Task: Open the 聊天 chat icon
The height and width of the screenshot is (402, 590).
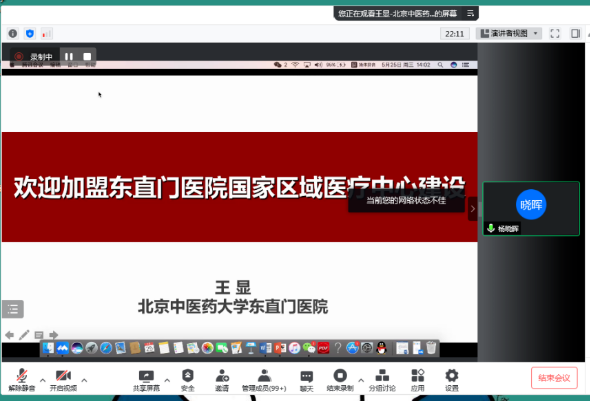Action: 307,380
